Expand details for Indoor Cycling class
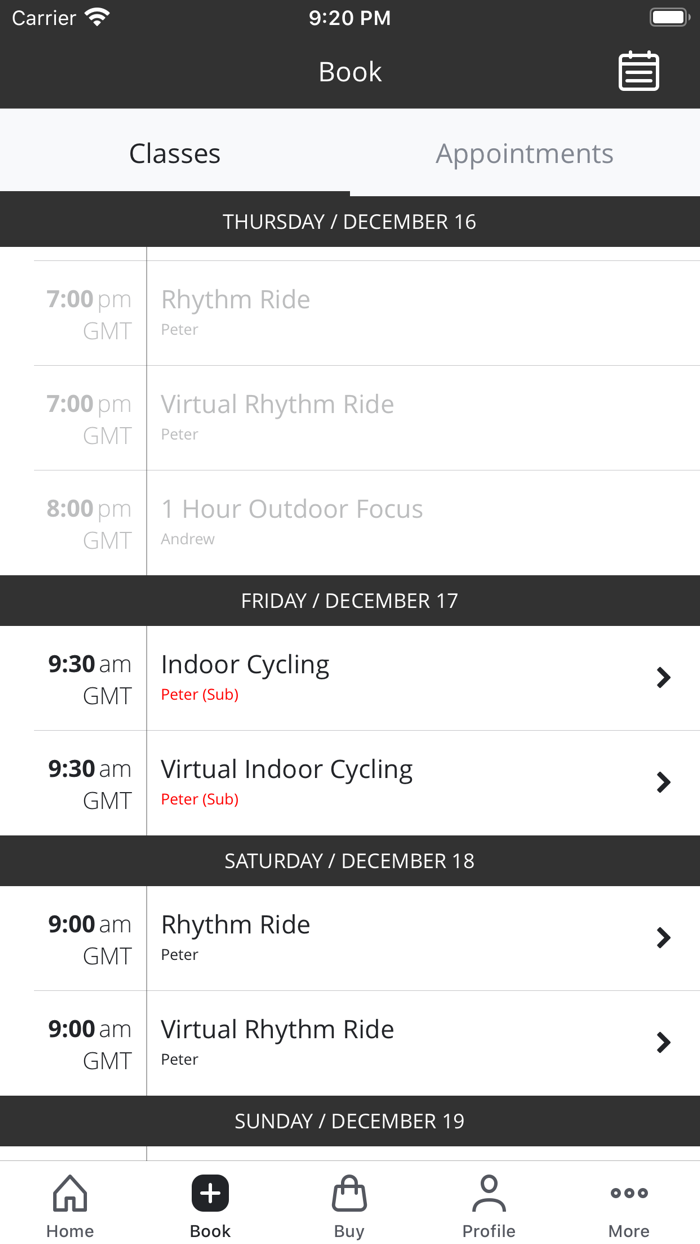Screen dimensions: 700x1244 [664, 677]
